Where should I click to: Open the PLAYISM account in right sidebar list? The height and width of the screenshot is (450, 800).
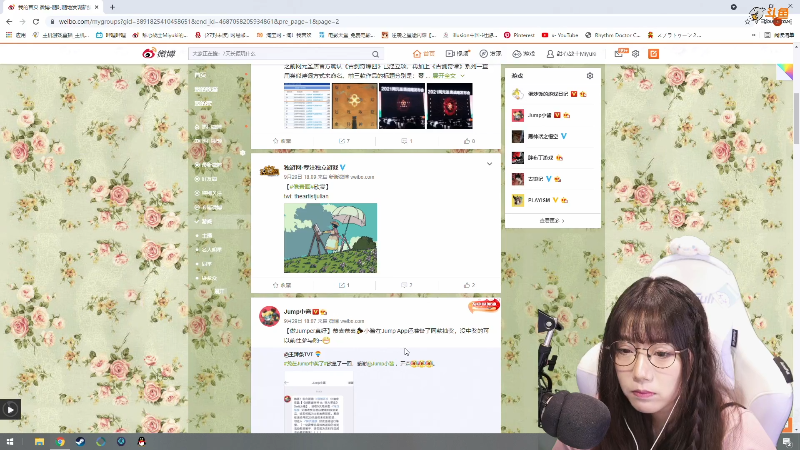point(540,200)
